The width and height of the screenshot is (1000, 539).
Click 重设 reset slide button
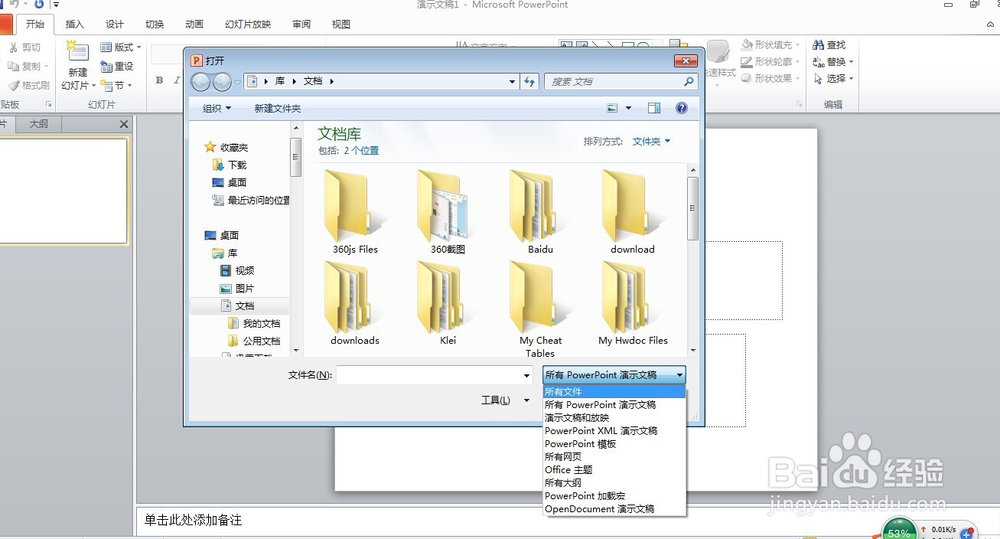coord(117,66)
